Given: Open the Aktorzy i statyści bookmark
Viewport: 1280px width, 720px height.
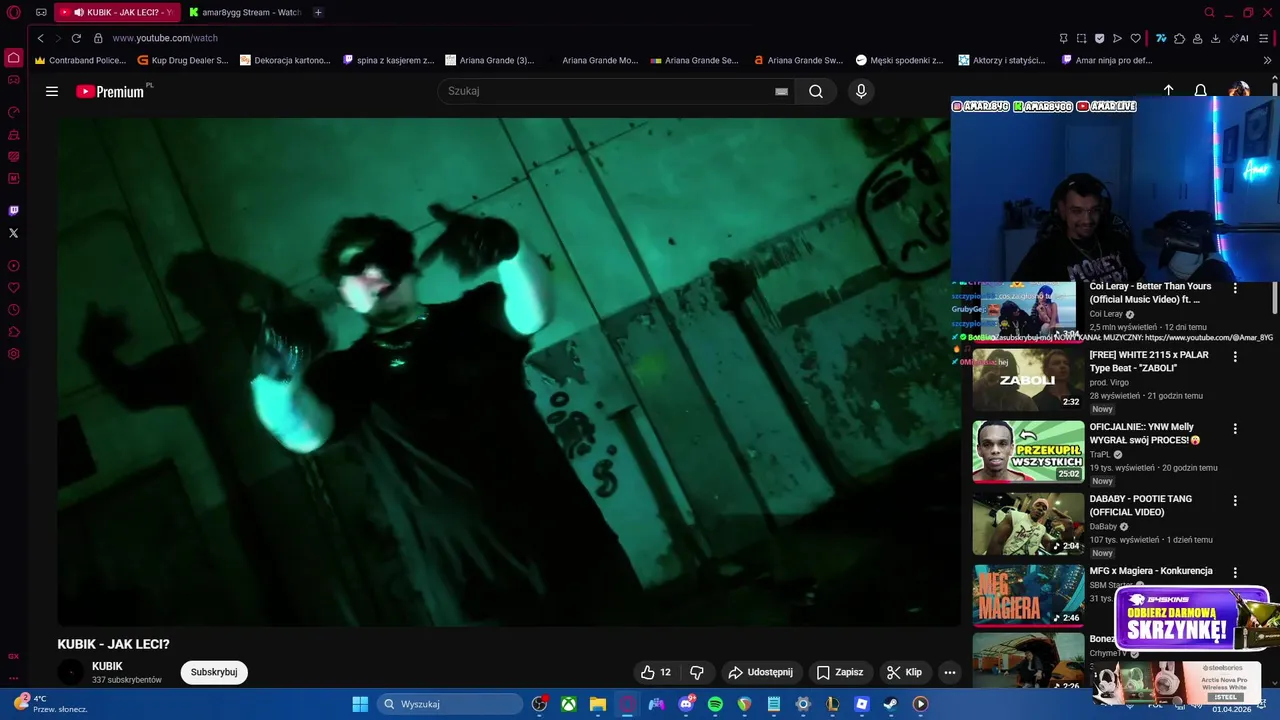Looking at the screenshot, I should point(1003,60).
